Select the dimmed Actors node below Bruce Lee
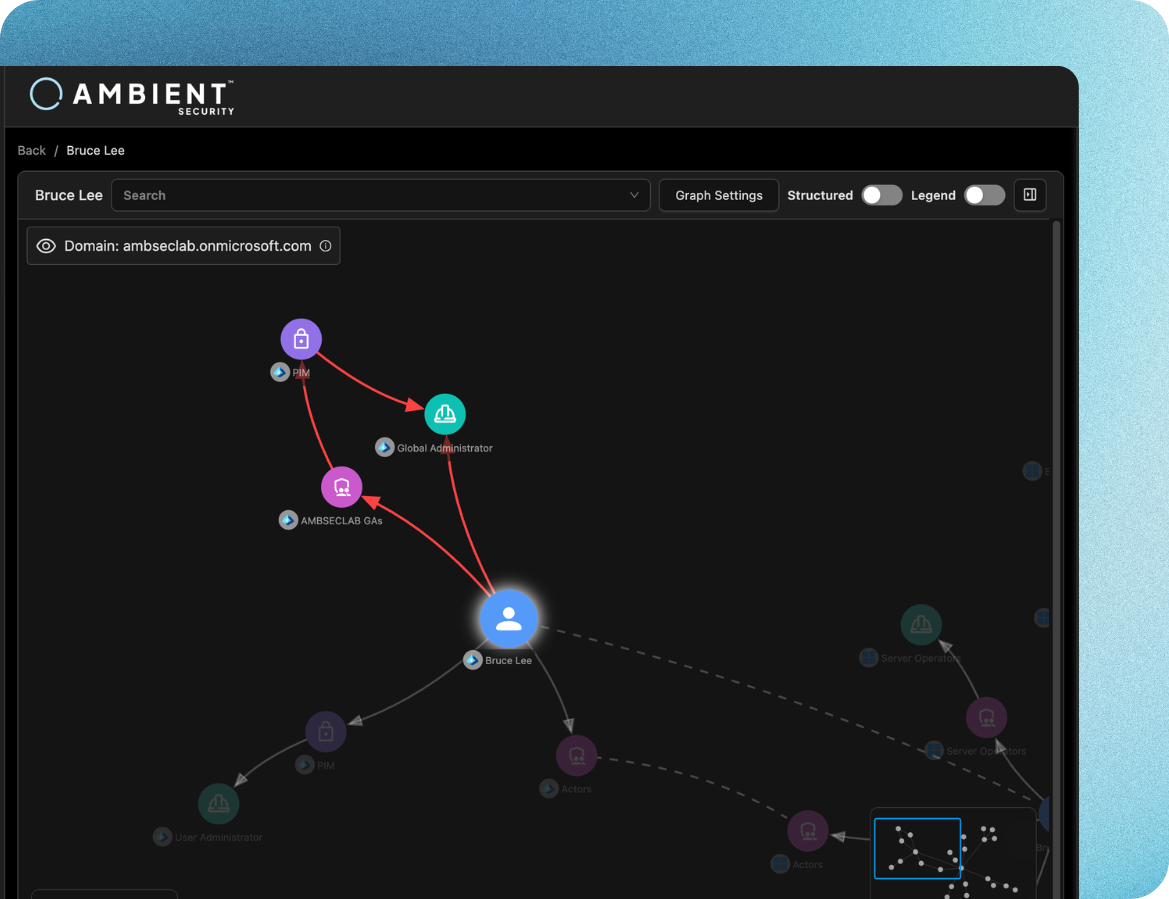The width and height of the screenshot is (1169, 899). point(576,756)
